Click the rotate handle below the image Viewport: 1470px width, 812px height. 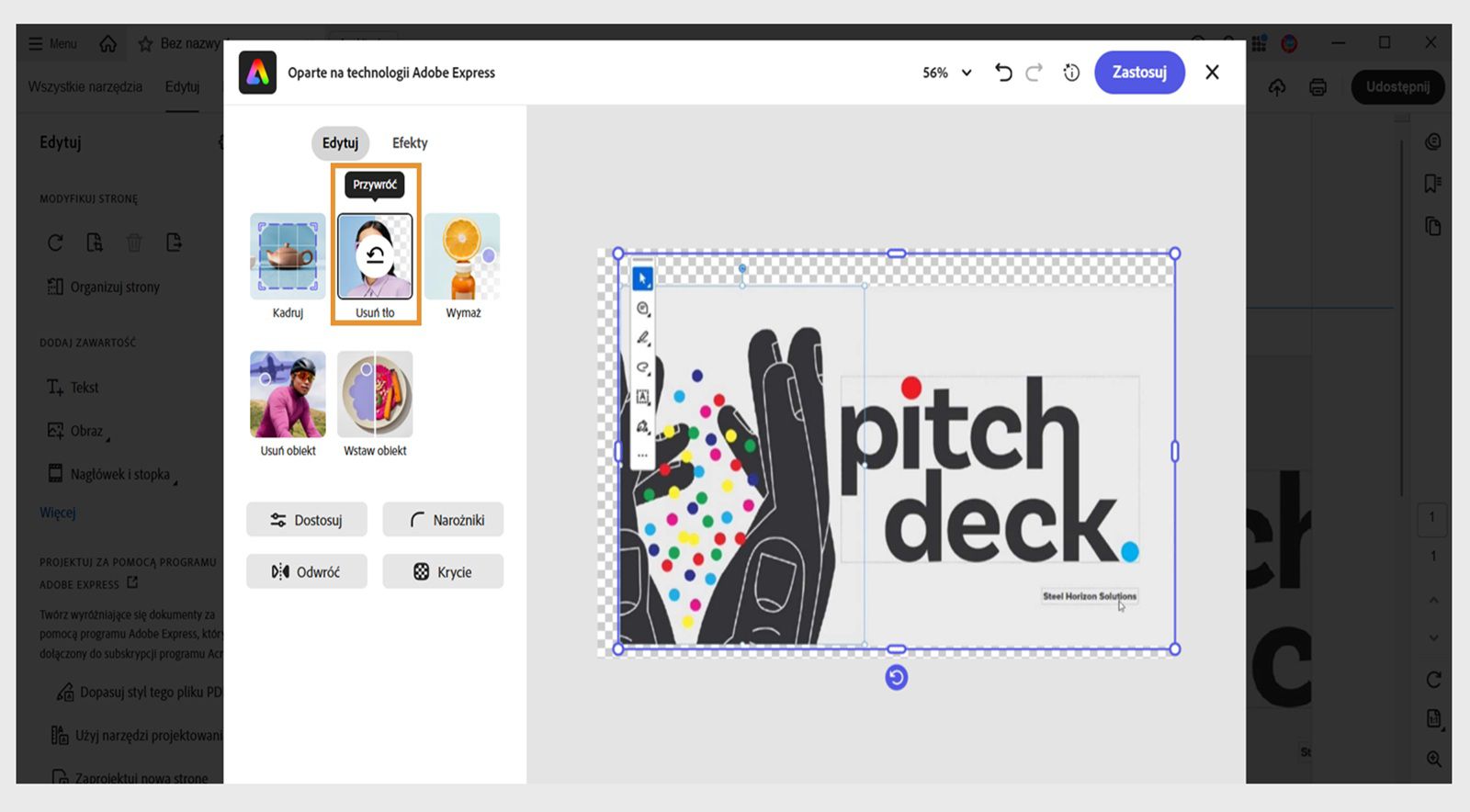pos(897,678)
